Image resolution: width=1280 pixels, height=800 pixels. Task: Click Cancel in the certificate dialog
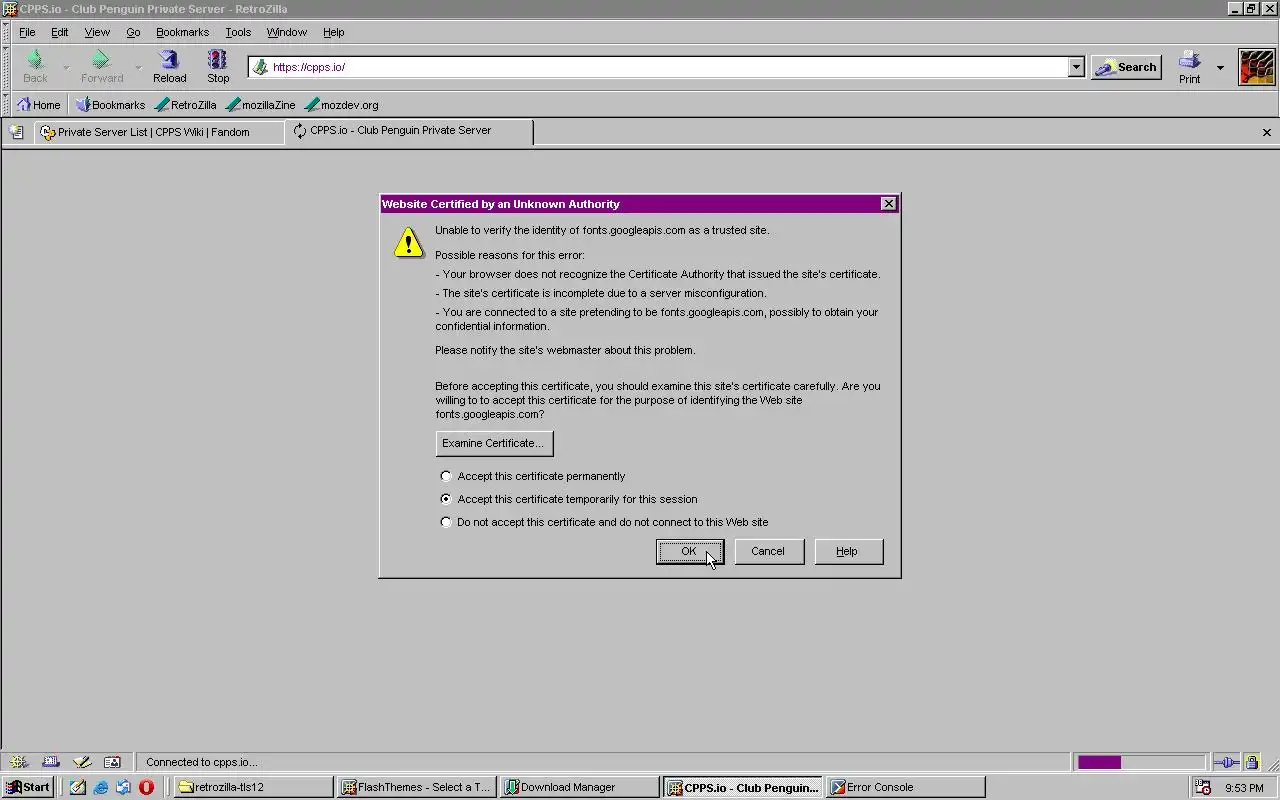[768, 551]
